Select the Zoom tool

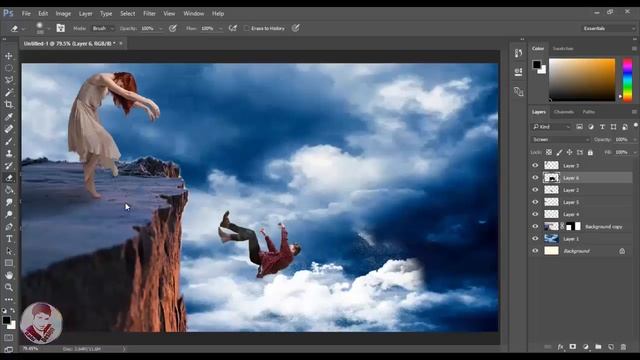point(9,287)
